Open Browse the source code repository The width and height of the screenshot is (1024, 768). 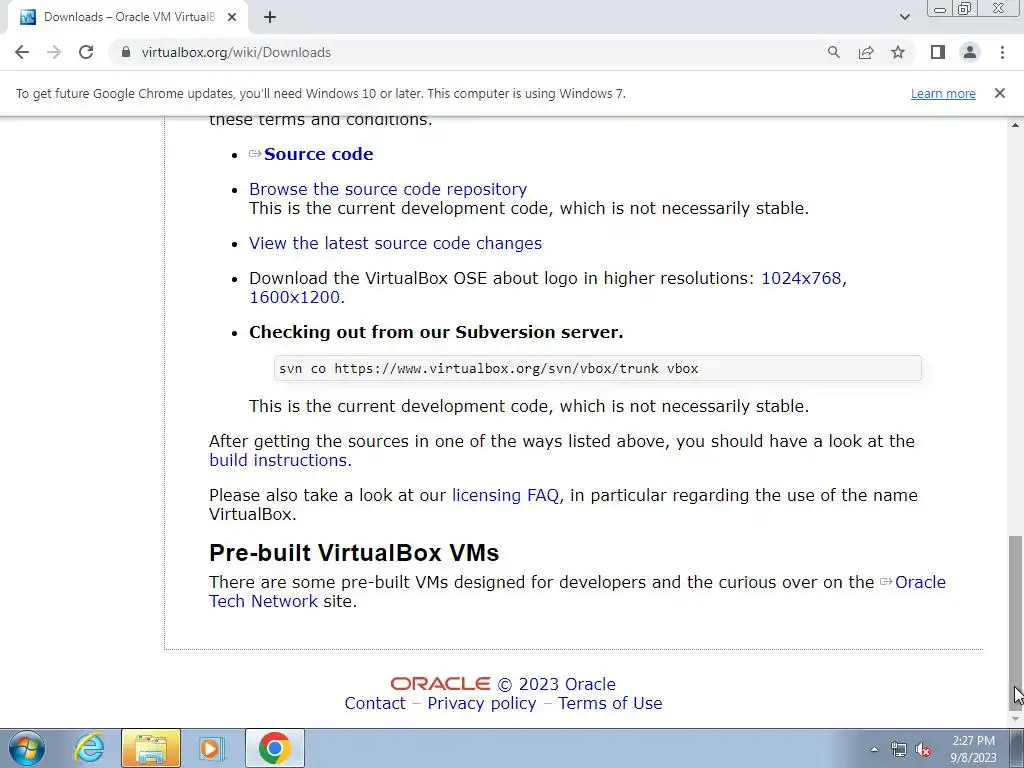tap(388, 189)
